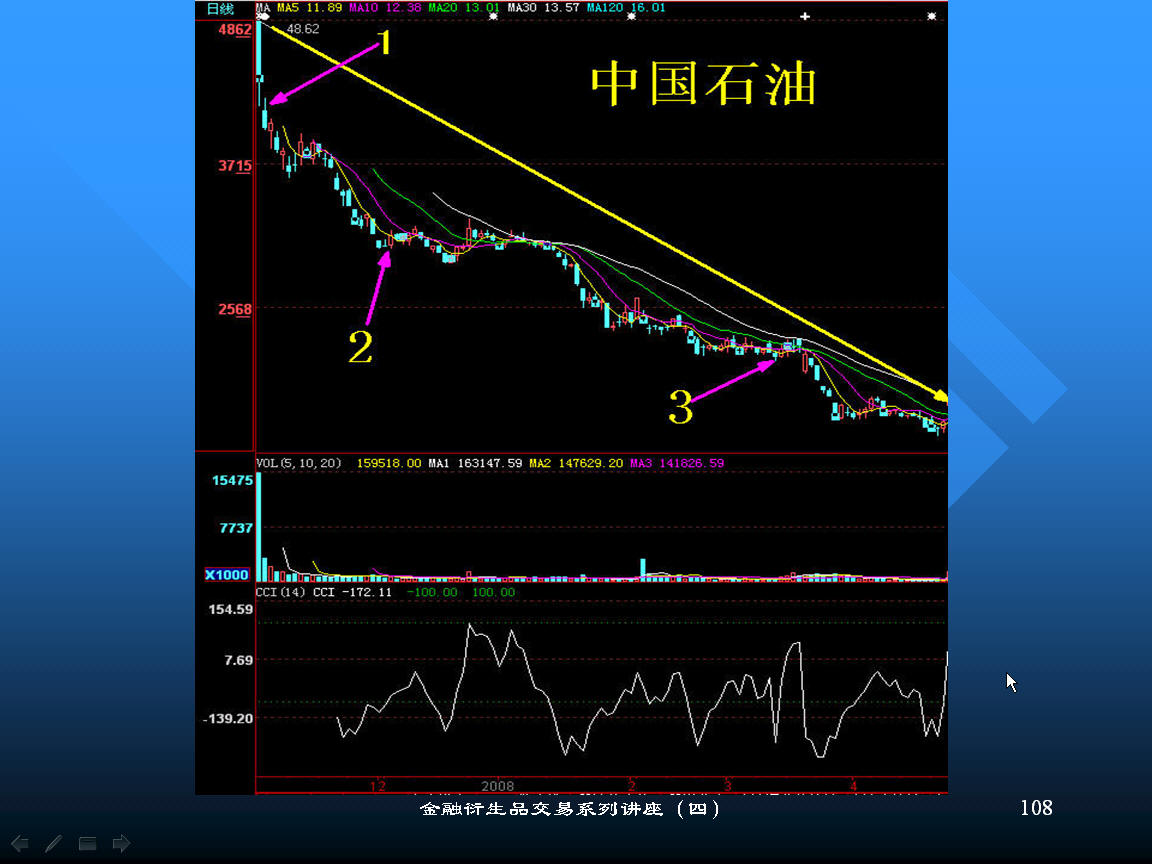This screenshot has height=864, width=1152.
Task: Click the green -100.00 CCI threshold value
Action: [432, 592]
